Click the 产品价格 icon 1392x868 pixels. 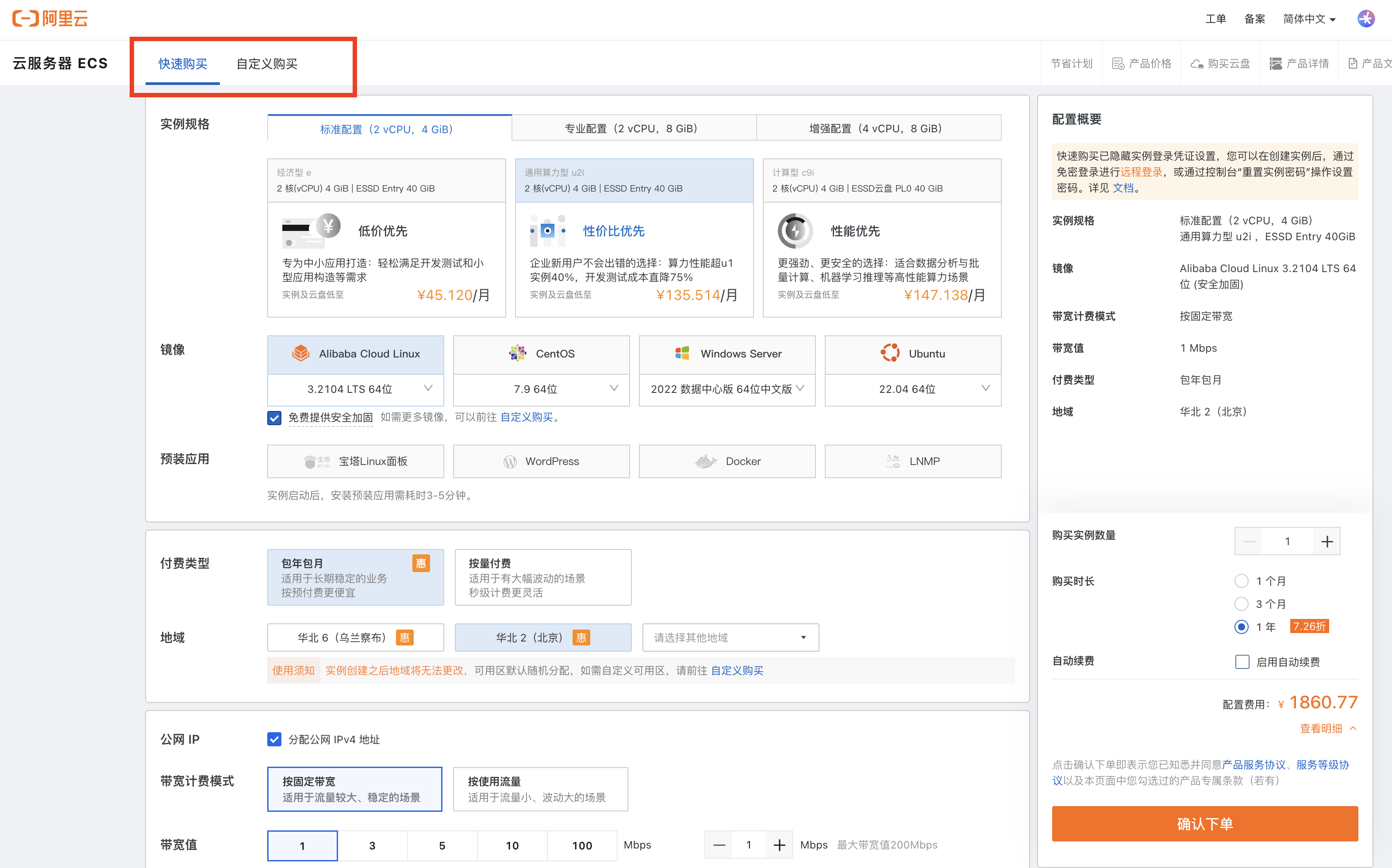(1118, 64)
